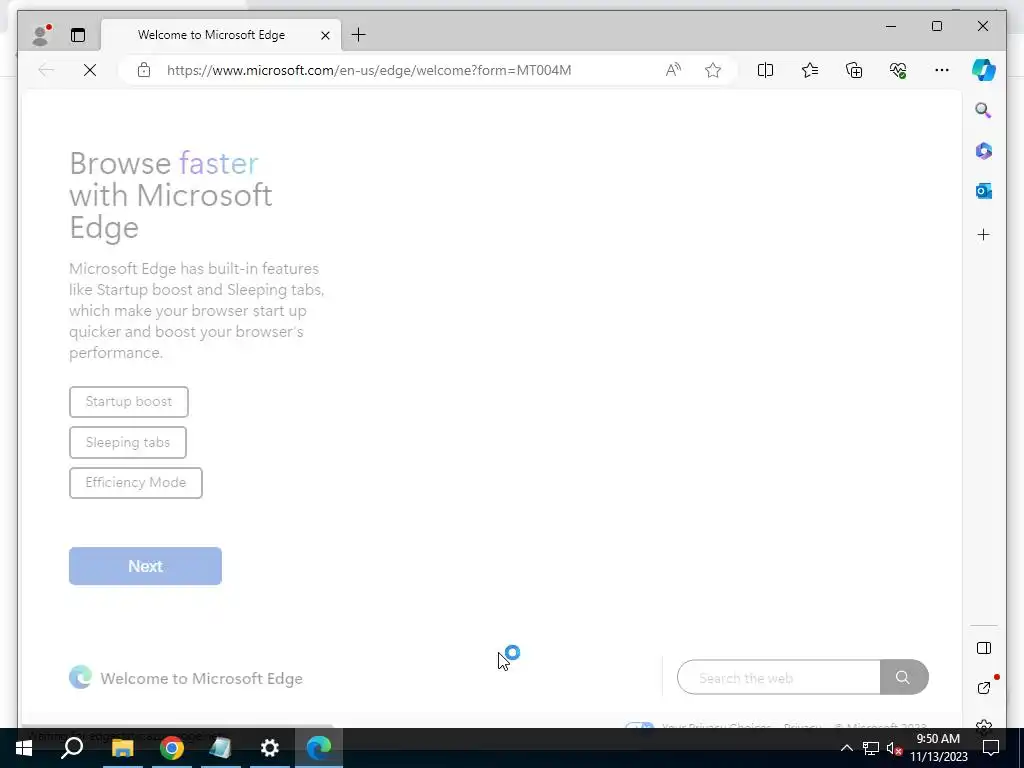Viewport: 1024px width, 768px height.
Task: Click the address bar URL
Action: (369, 70)
